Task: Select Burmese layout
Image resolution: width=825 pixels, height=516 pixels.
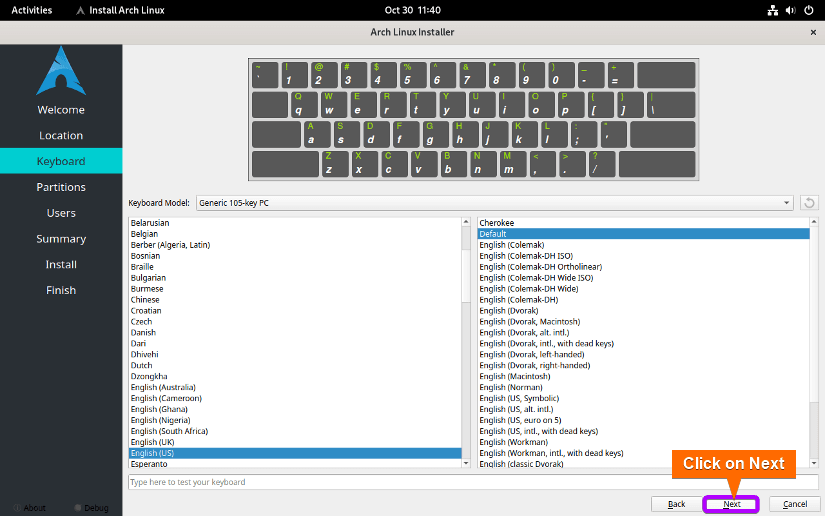Action: coord(295,289)
